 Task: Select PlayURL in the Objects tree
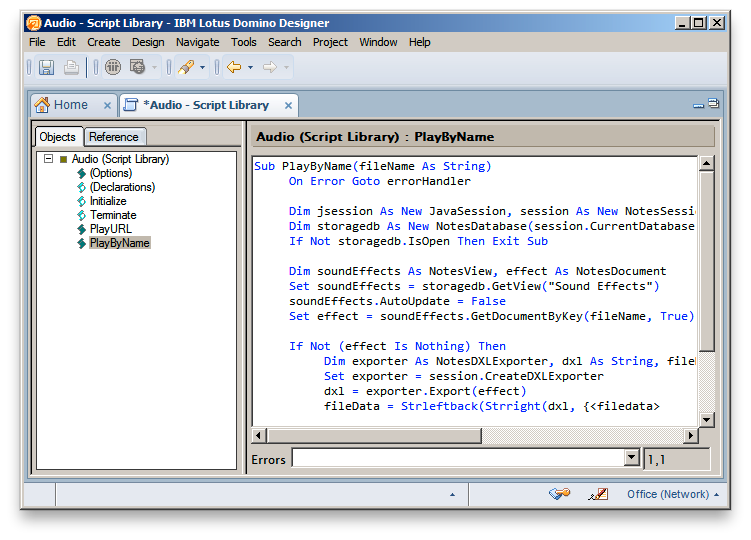tap(110, 229)
